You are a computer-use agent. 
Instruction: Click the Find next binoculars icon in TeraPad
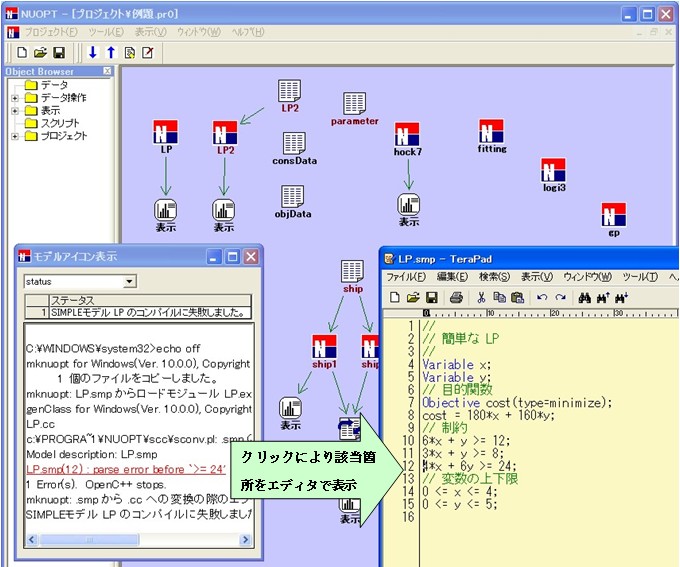point(621,298)
